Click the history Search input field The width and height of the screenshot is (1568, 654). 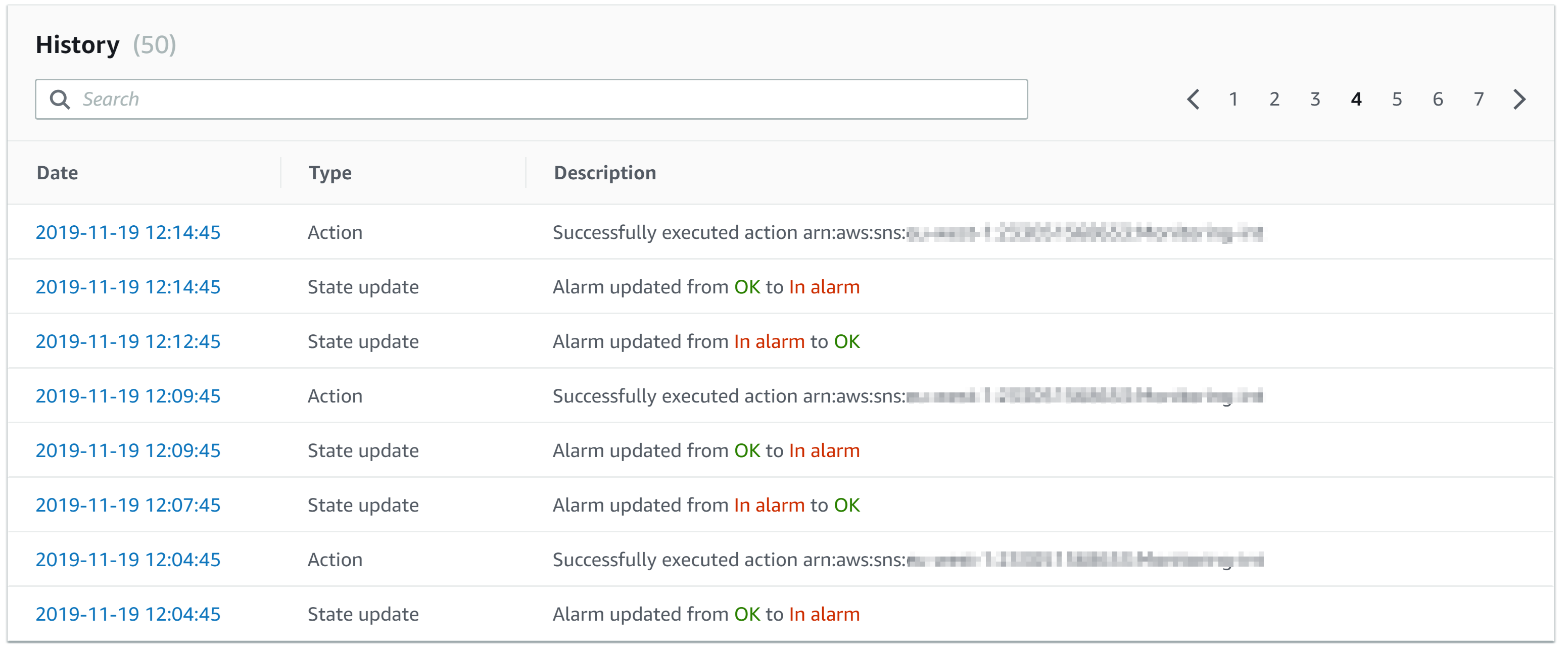pyautogui.click(x=548, y=99)
